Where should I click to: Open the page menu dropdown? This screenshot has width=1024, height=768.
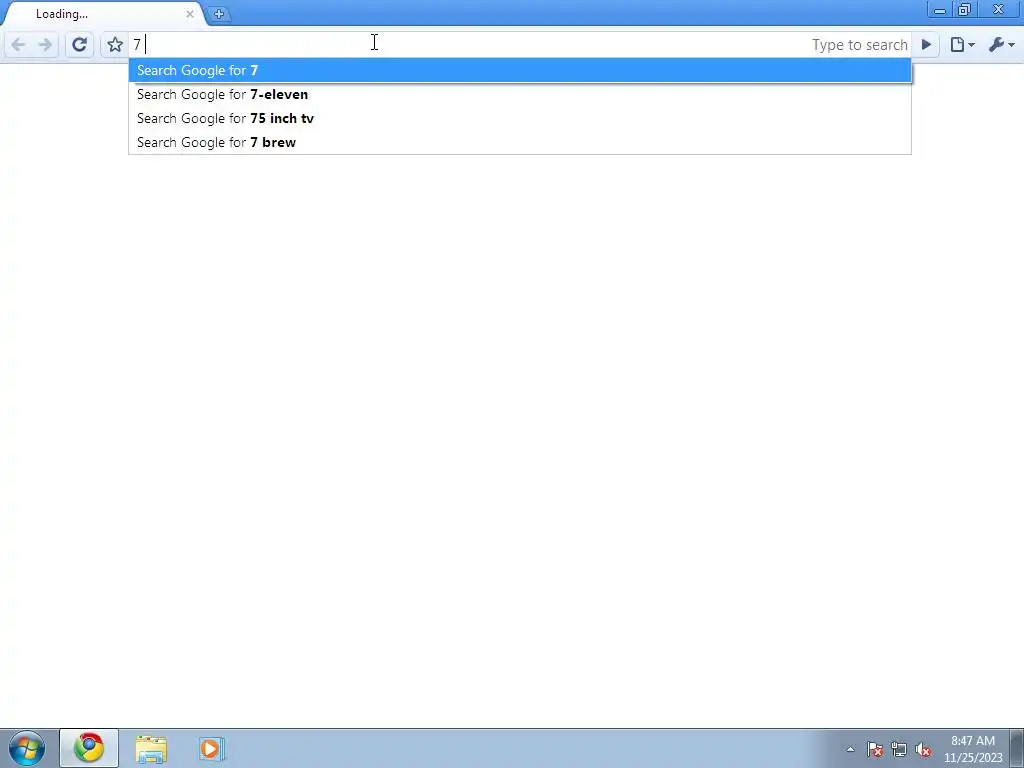click(962, 44)
